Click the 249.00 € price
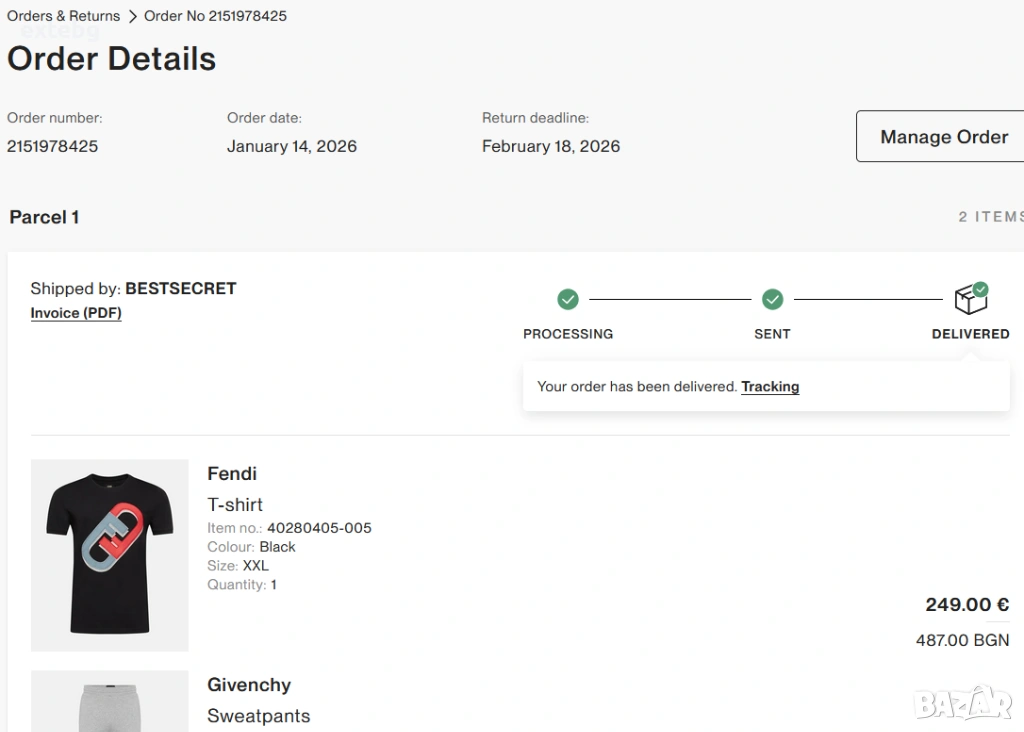This screenshot has height=732, width=1024. tap(967, 604)
